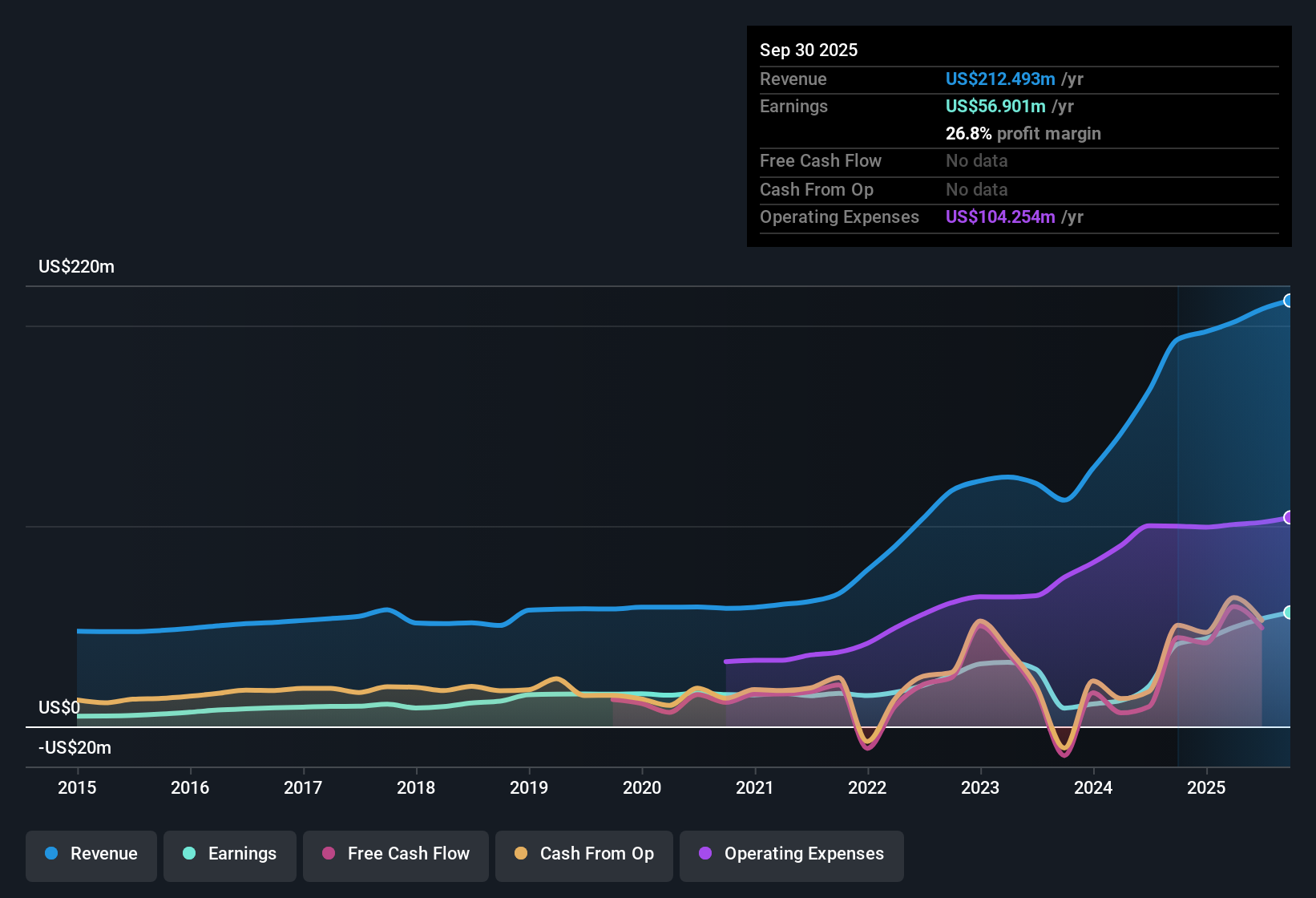Expand the Free Cash Flow tooltip row
The image size is (1316, 898).
[x=821, y=160]
